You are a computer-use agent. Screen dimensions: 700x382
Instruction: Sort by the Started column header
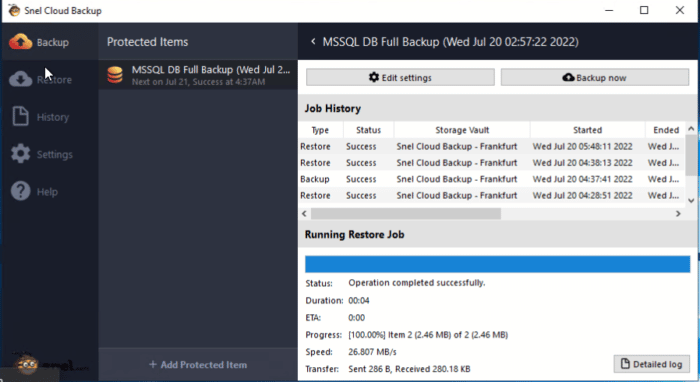click(x=588, y=130)
